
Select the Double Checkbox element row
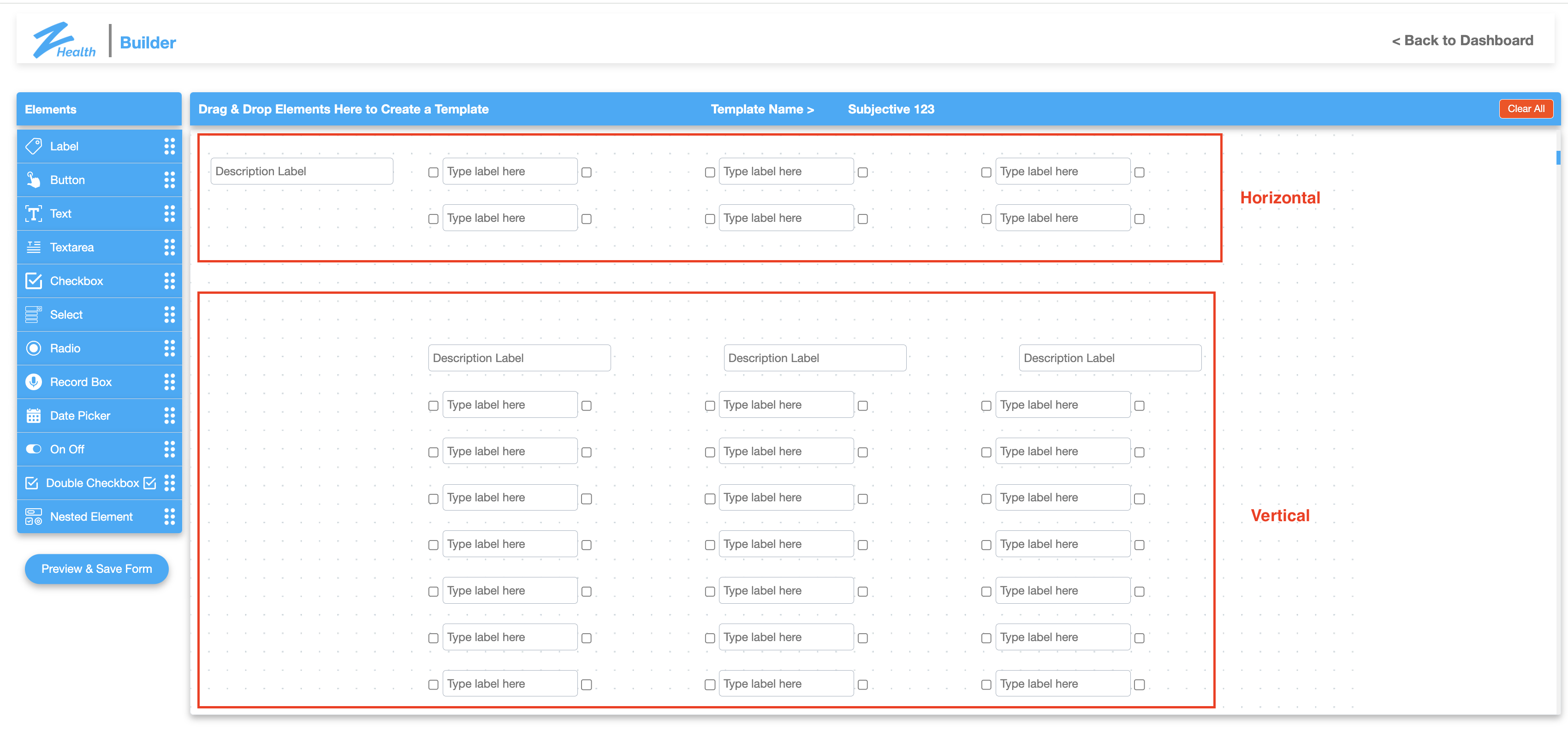click(99, 483)
